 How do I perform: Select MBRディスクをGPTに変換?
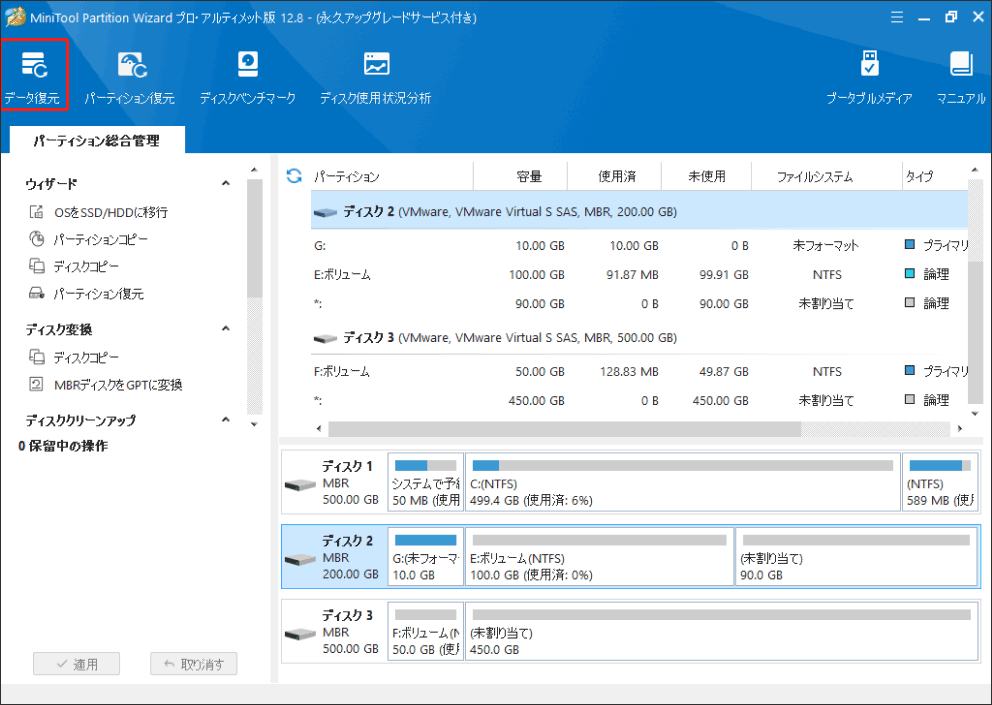106,385
